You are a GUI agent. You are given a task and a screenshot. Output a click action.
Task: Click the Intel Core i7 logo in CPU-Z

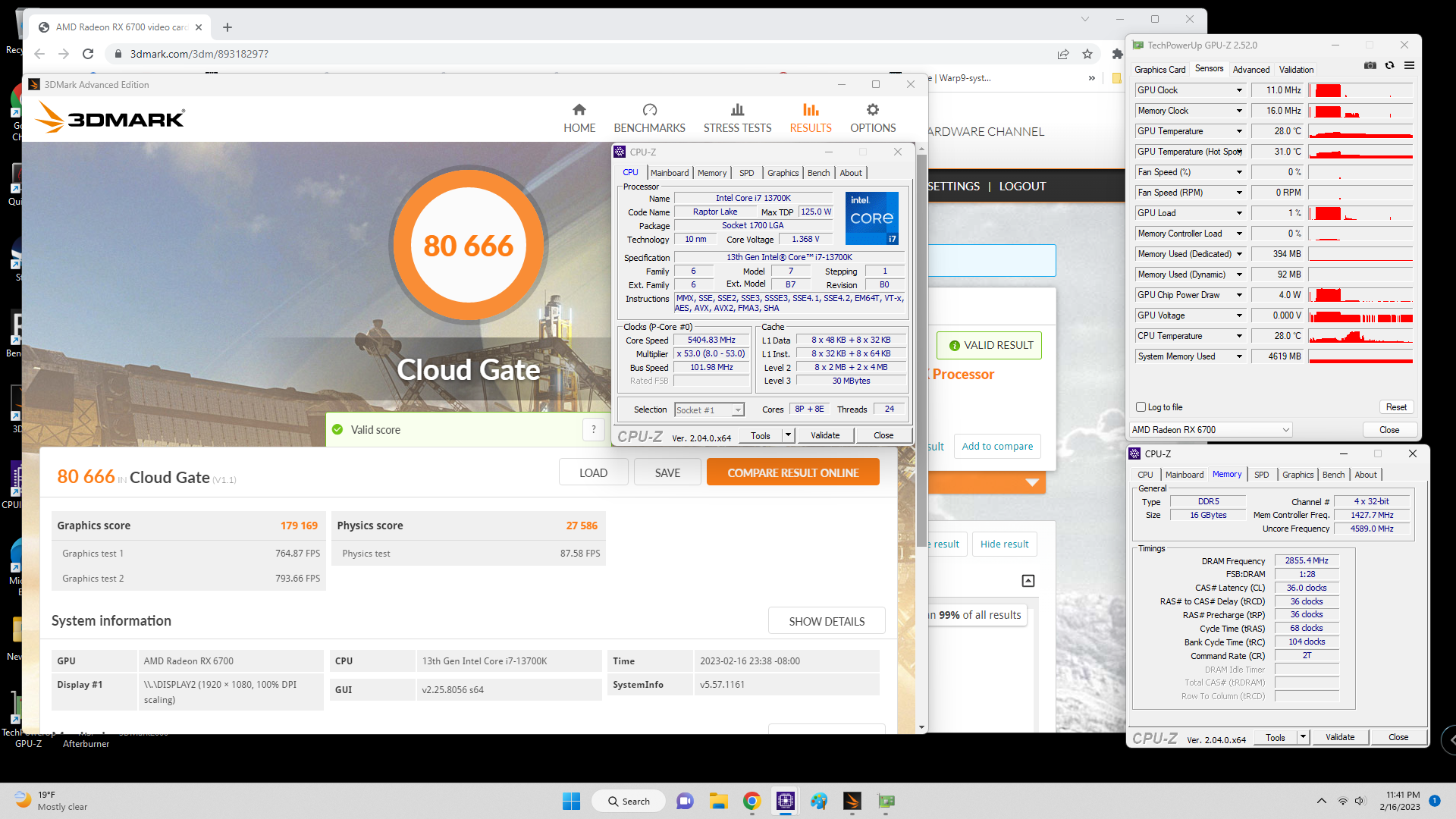coord(872,218)
